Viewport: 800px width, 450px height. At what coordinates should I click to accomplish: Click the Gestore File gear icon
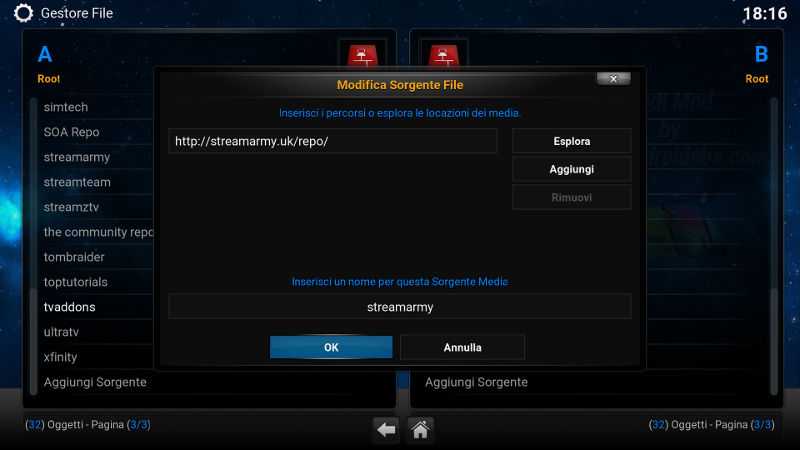23,13
